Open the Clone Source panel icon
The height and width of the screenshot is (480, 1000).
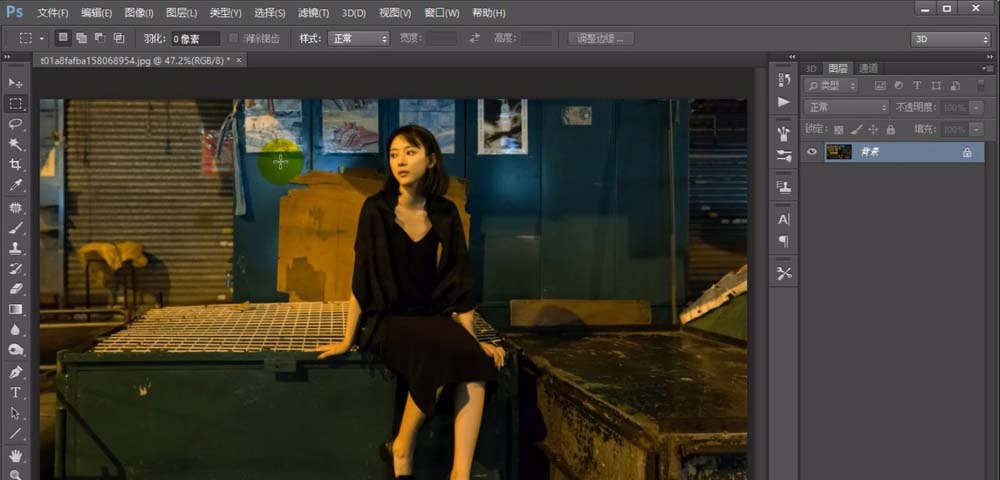(x=784, y=187)
